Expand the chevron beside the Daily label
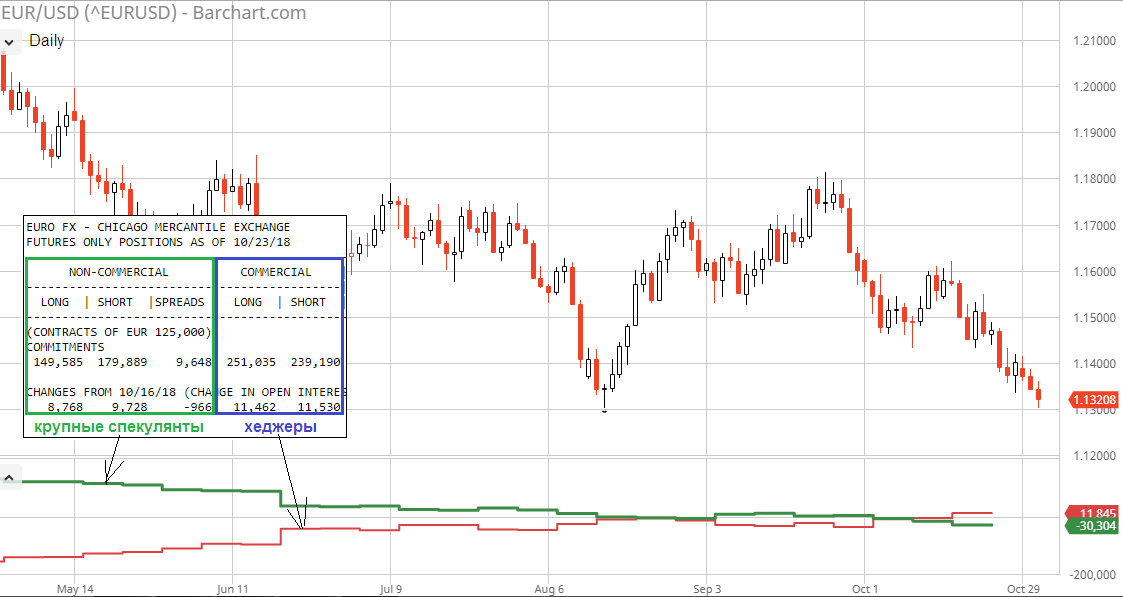Image resolution: width=1123 pixels, height=597 pixels. [10, 41]
